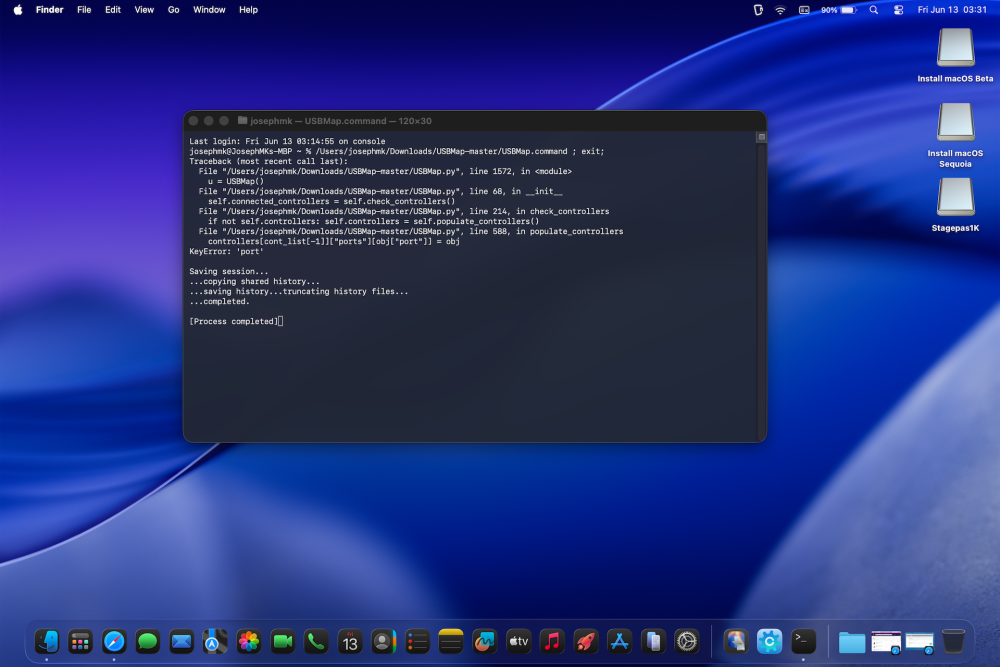
Task: Launch Music from the Dock
Action: 552,641
